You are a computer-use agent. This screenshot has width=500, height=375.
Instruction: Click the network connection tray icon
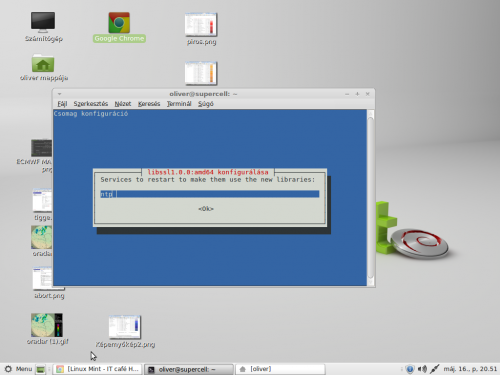click(x=435, y=369)
